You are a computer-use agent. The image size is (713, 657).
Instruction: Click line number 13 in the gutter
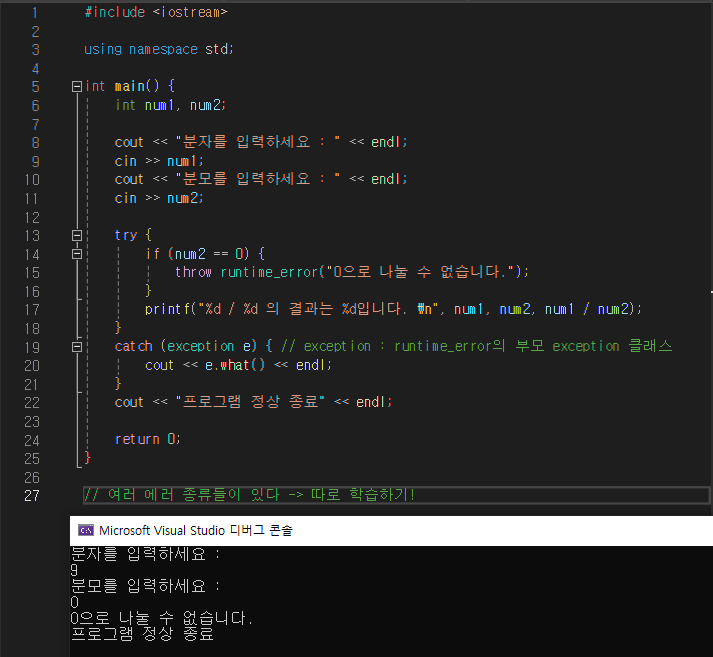32,236
